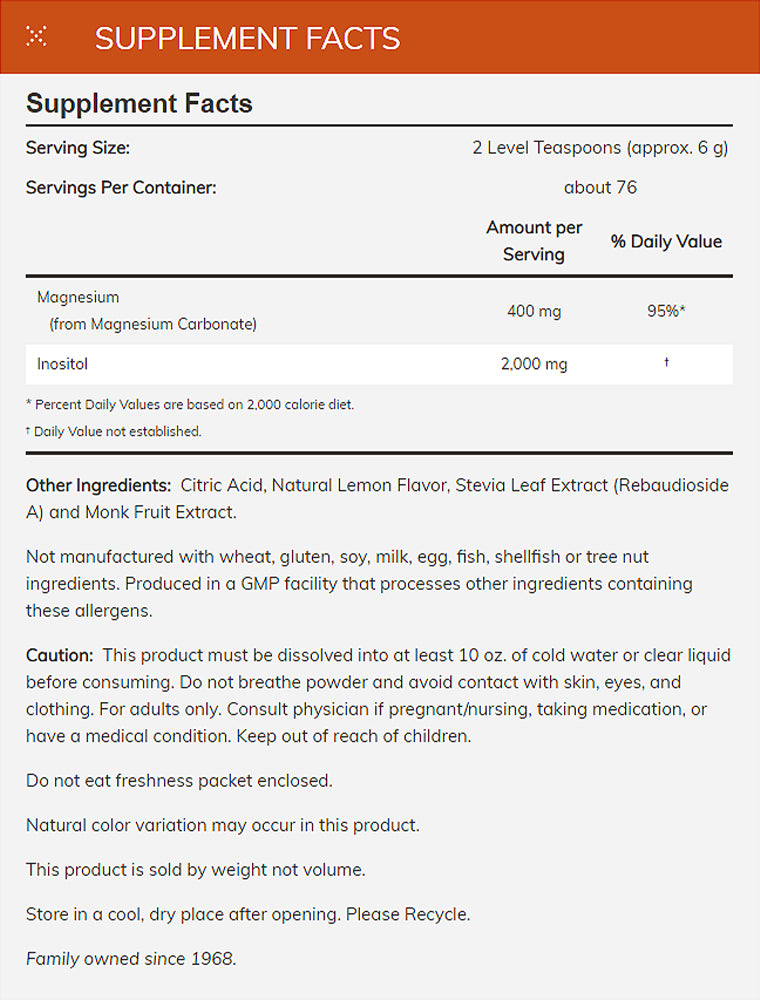760x1000 pixels.
Task: Click the 400 mg magnesium amount
Action: (534, 311)
